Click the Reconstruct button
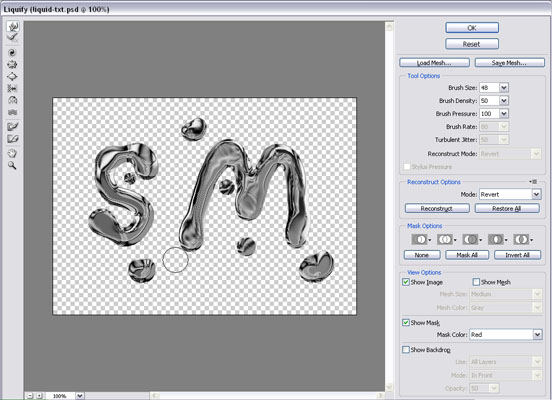Viewport: 552px width, 400px height. point(437,208)
